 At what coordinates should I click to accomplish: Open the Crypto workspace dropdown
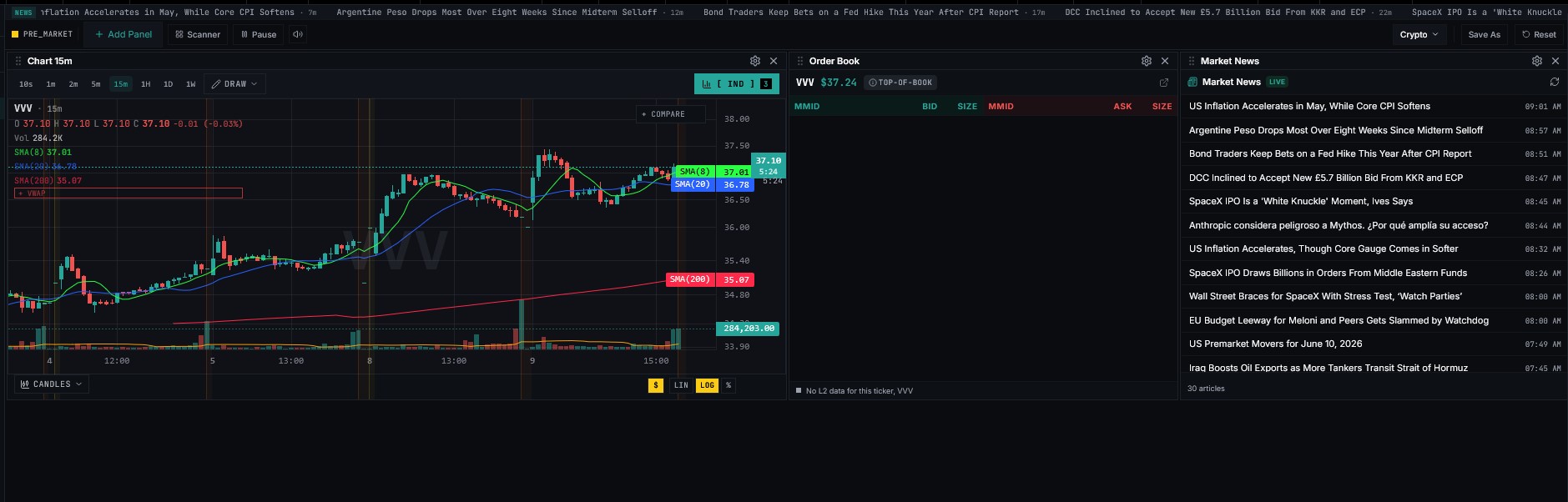pyautogui.click(x=1419, y=34)
